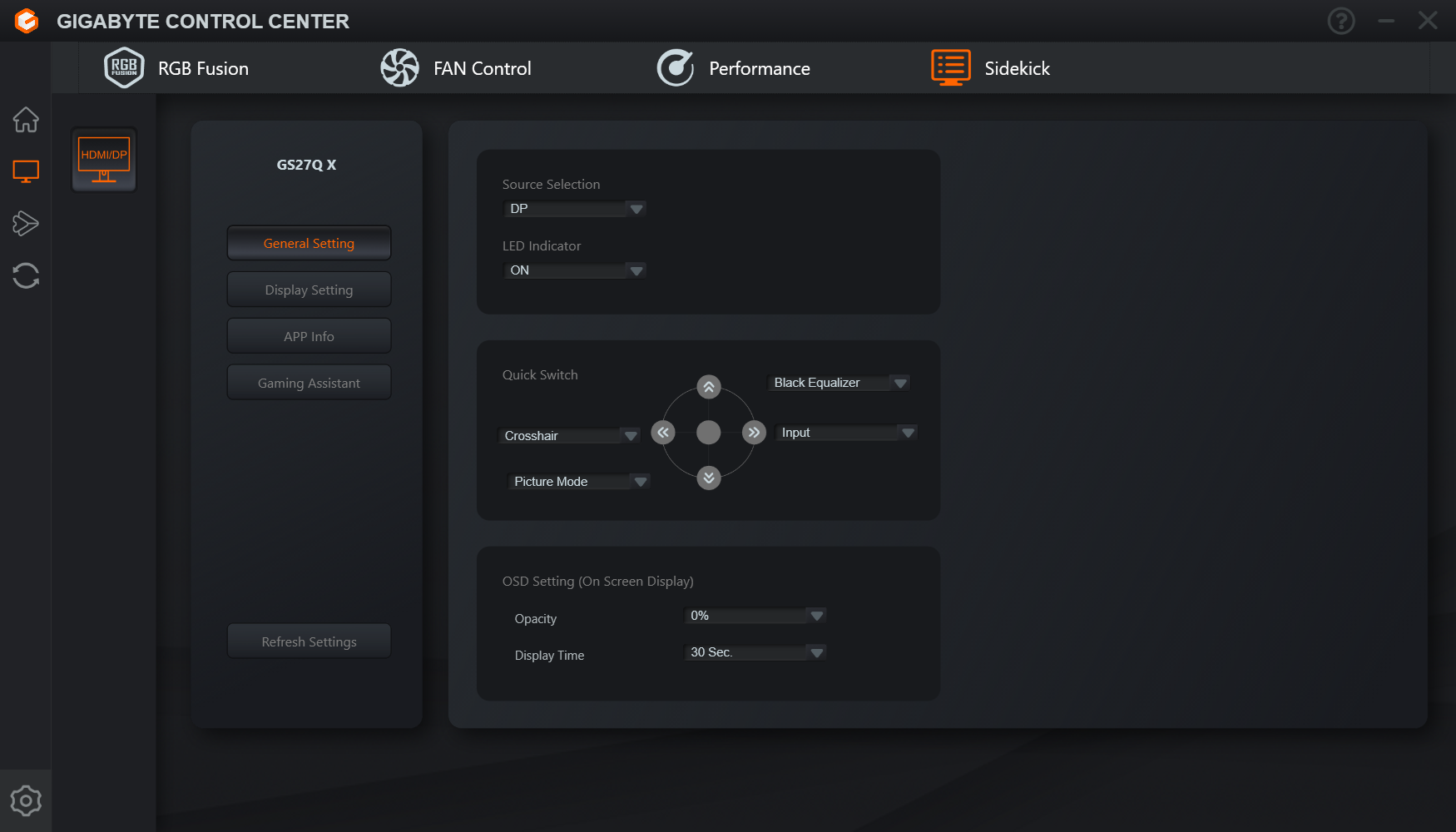Click the Sidekick monitor list icon

[x=951, y=68]
